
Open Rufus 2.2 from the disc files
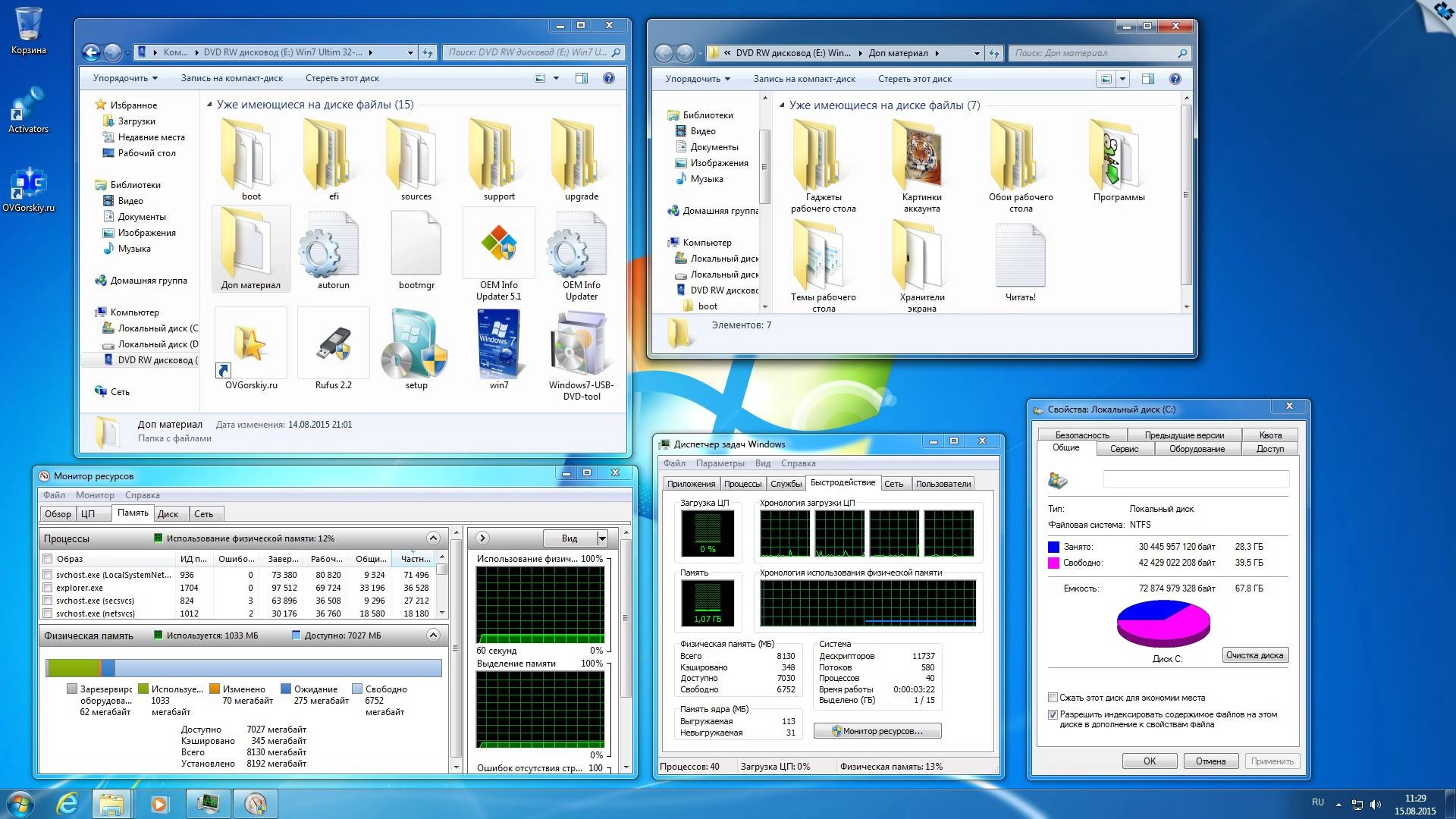332,345
